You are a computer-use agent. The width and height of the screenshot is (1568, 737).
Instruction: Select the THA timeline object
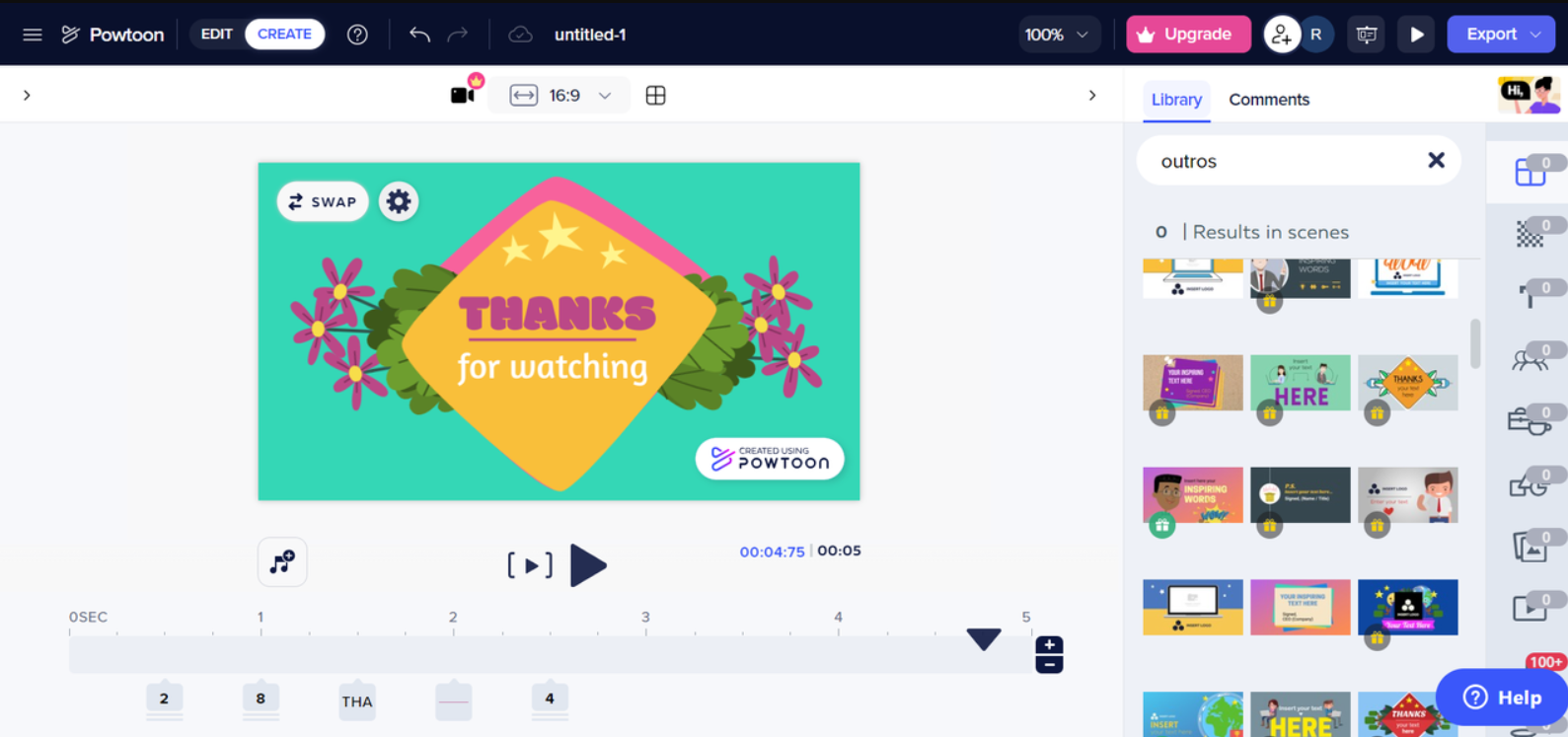[x=357, y=701]
